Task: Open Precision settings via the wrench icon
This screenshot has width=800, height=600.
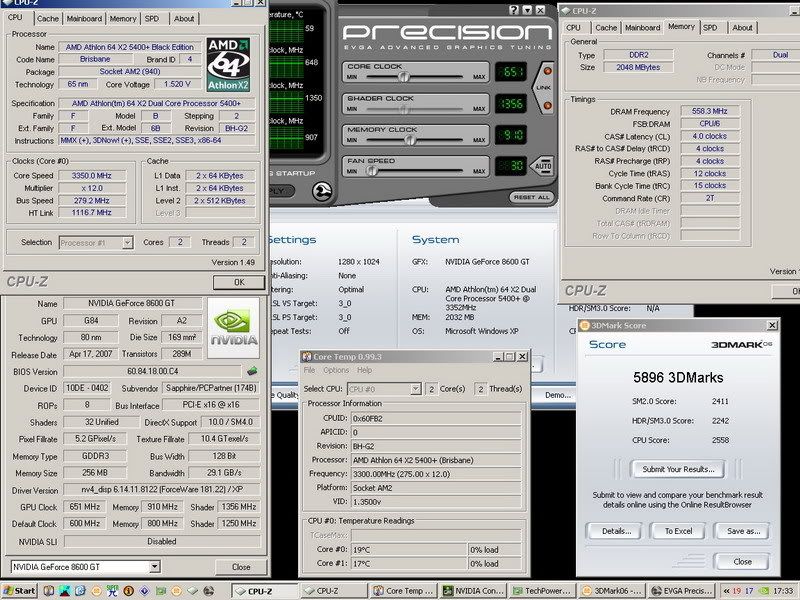Action: 322,190
